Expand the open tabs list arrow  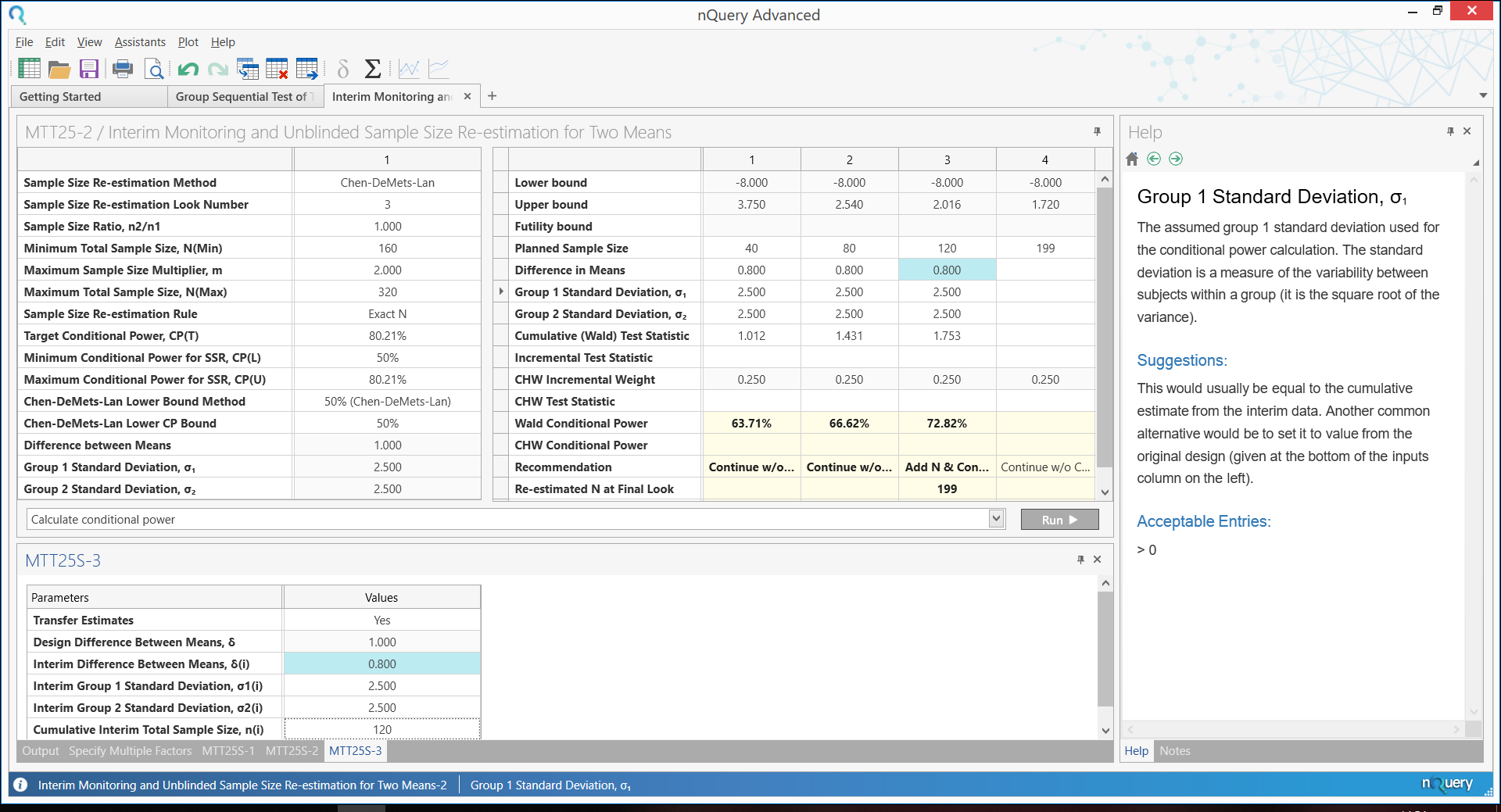[1483, 96]
